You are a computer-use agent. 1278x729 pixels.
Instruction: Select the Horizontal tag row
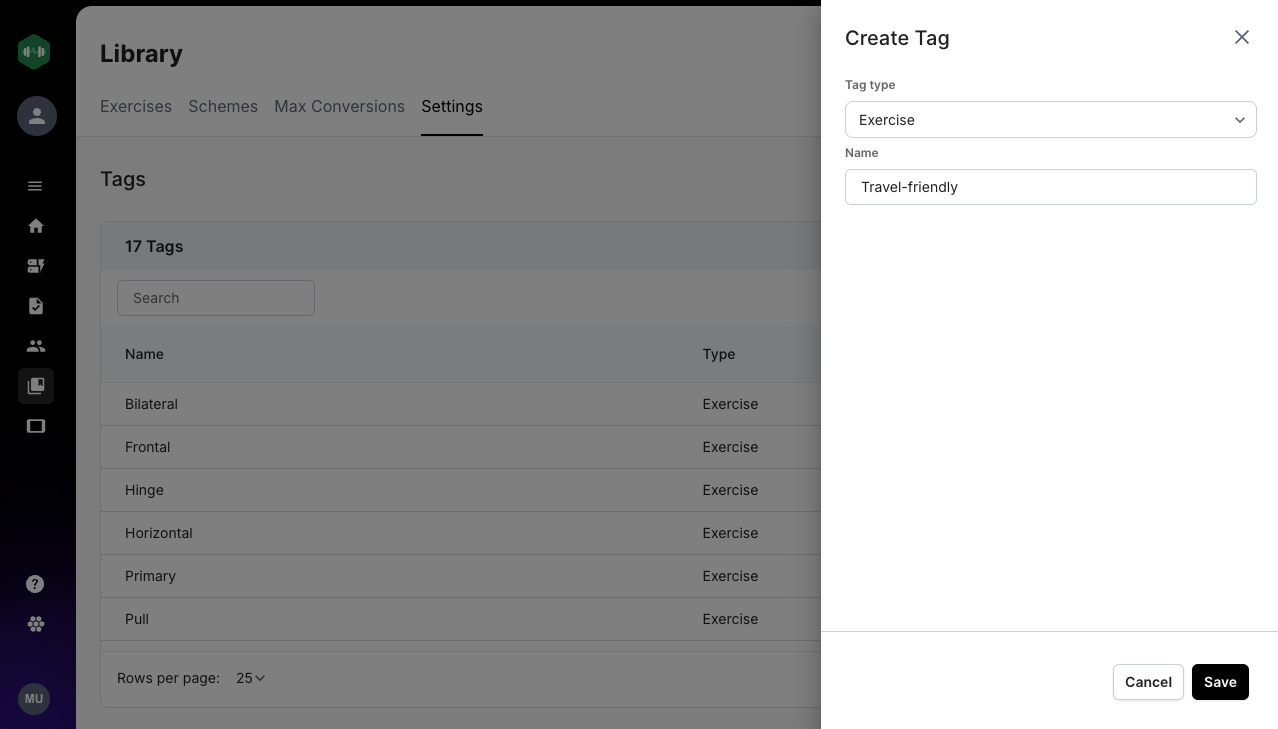(461, 533)
